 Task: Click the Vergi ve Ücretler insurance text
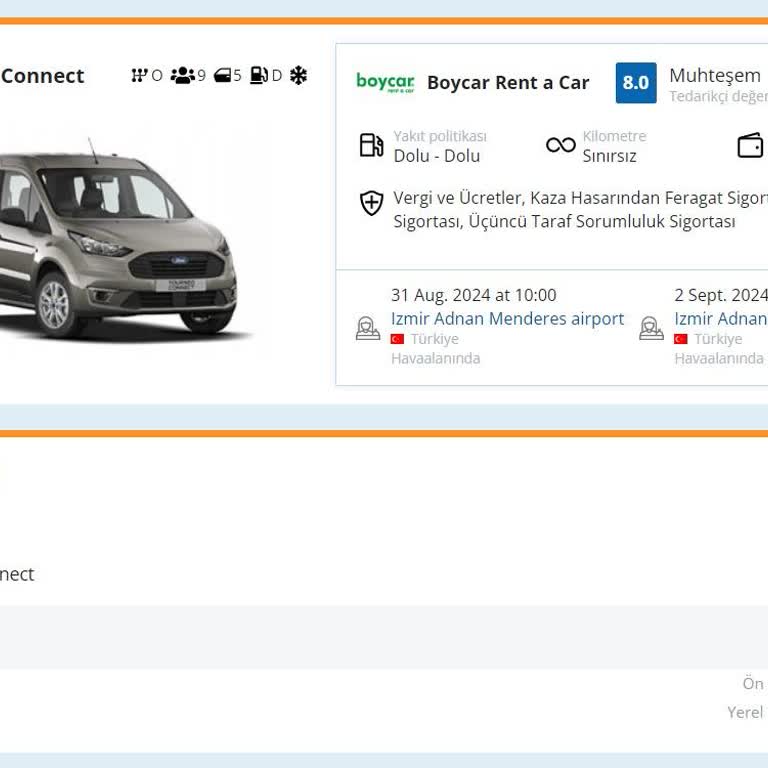pos(580,209)
